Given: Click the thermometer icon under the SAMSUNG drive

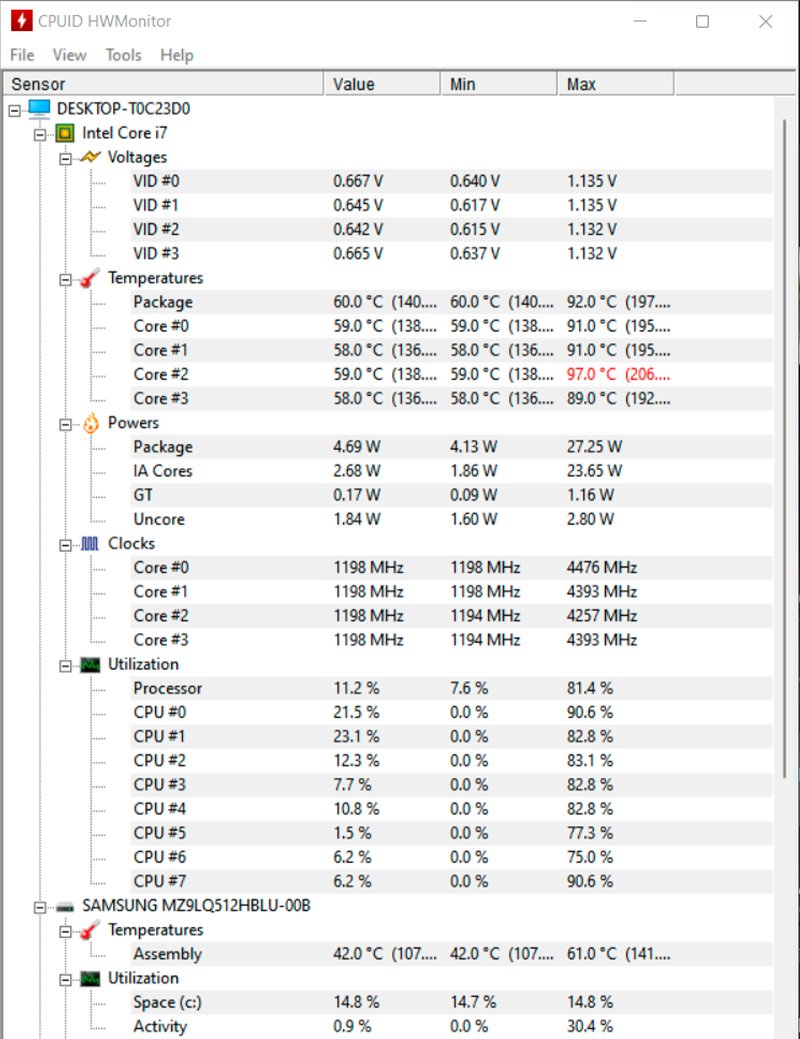Looking at the screenshot, I should click(90, 930).
